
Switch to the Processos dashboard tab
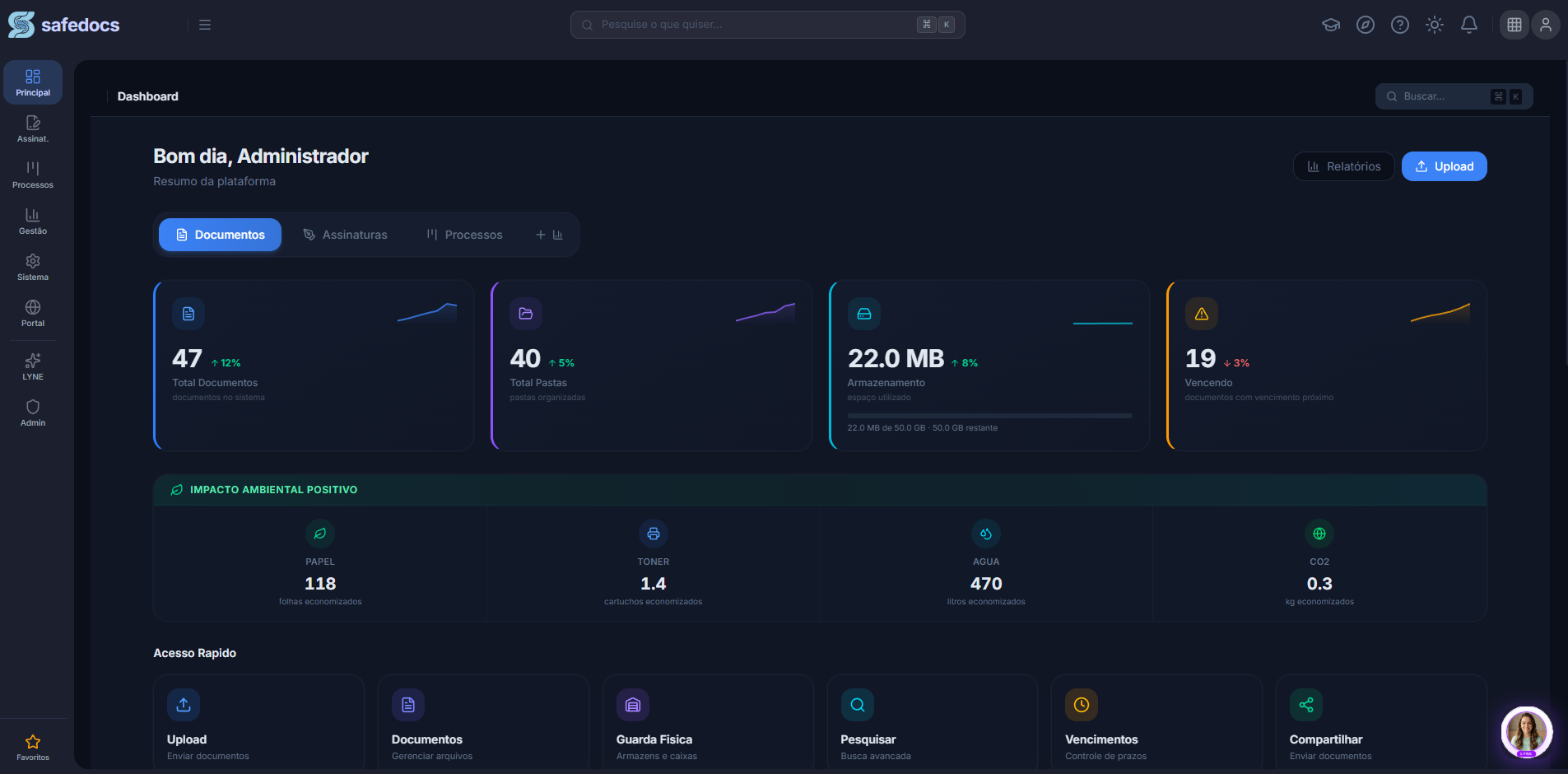(x=464, y=235)
